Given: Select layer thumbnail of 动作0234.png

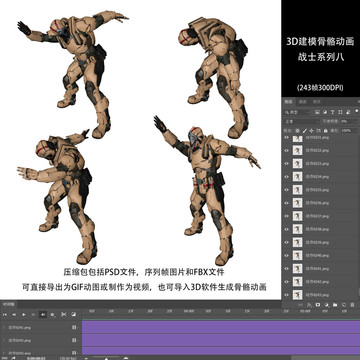Looking at the screenshot, I should tap(297, 177).
